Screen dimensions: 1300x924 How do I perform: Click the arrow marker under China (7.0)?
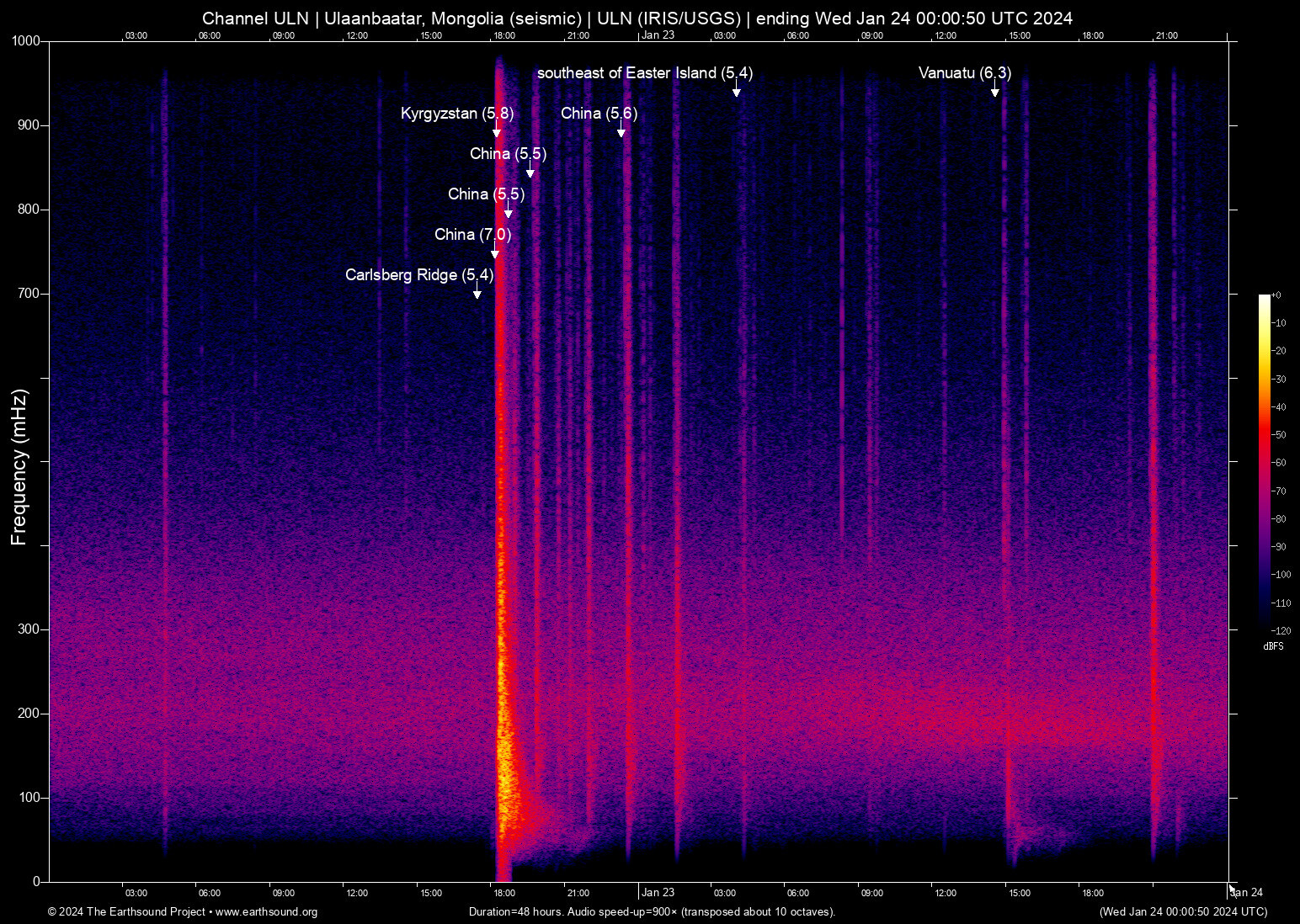pyautogui.click(x=495, y=253)
